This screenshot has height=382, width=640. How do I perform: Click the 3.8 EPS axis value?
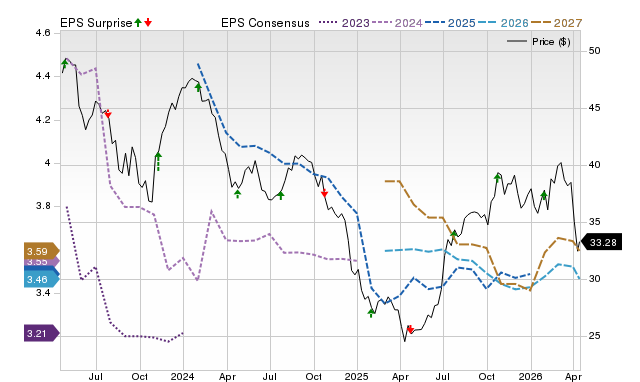42,206
